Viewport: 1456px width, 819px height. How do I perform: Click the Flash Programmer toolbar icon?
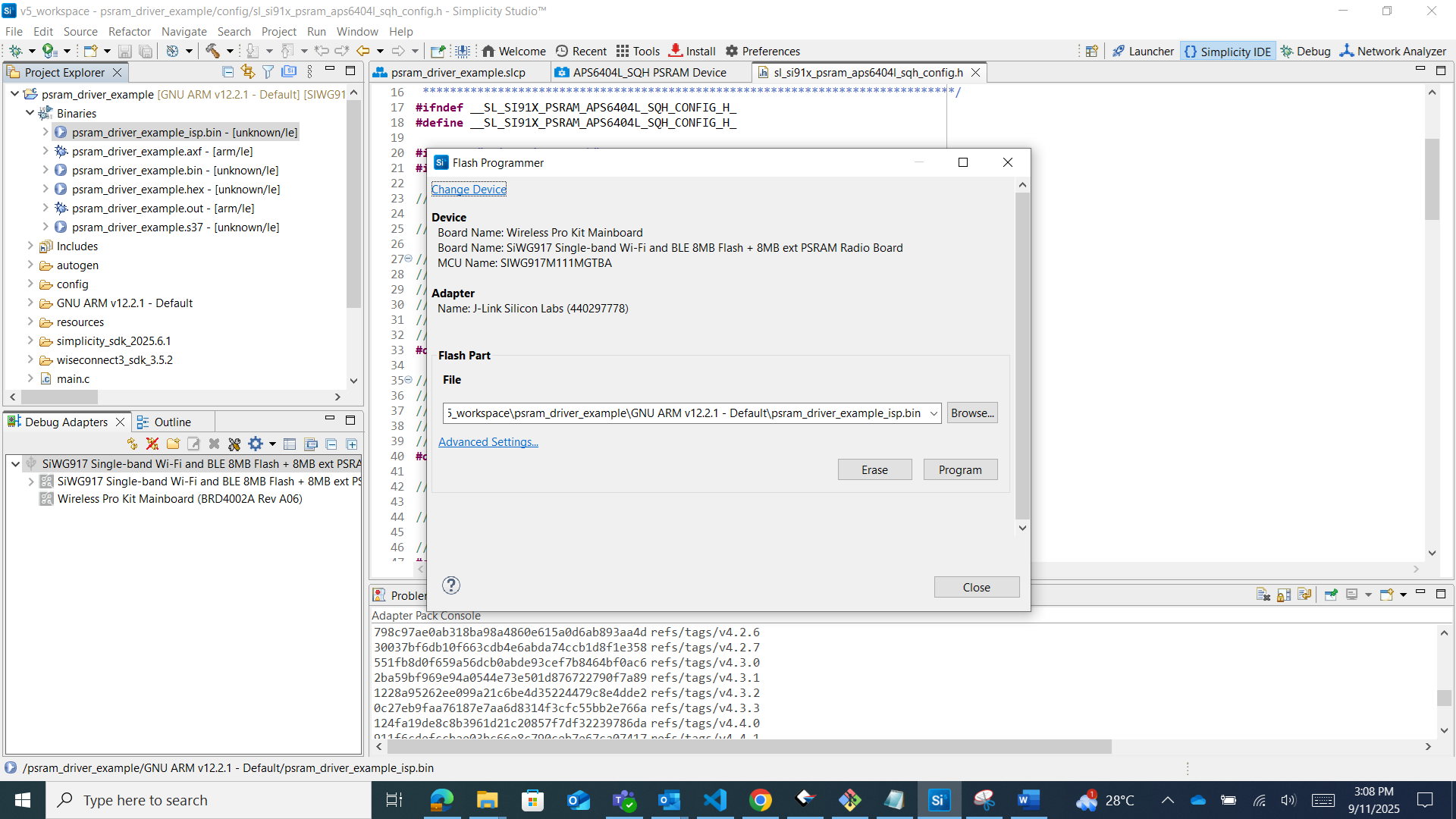463,51
